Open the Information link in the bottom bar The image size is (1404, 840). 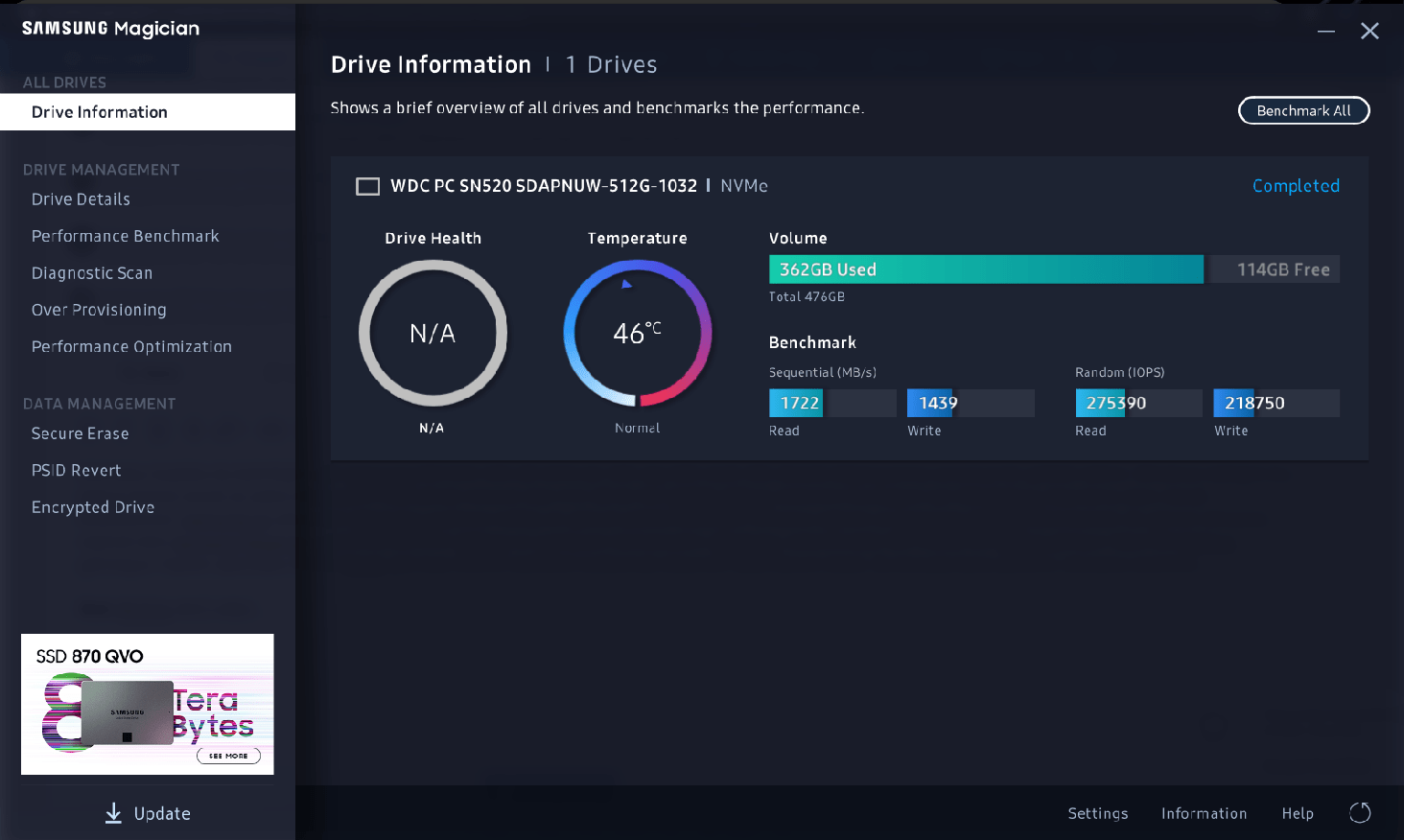[x=1205, y=813]
